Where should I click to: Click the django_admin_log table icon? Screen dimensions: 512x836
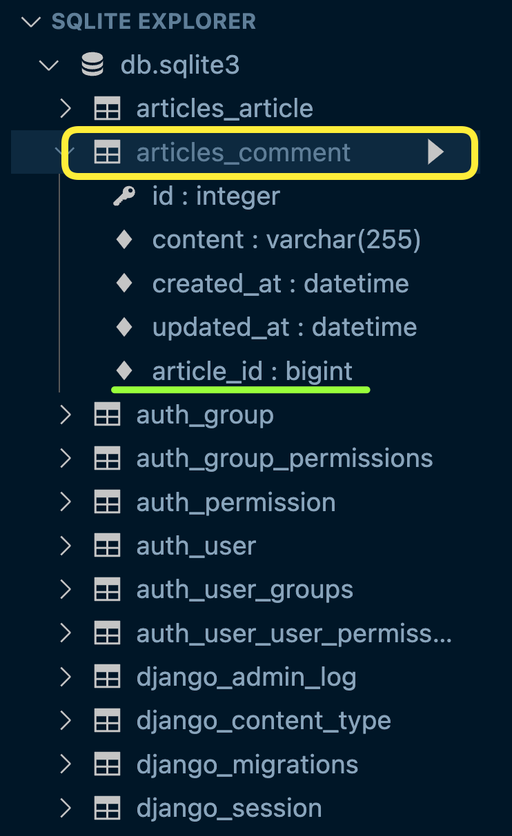tap(107, 677)
